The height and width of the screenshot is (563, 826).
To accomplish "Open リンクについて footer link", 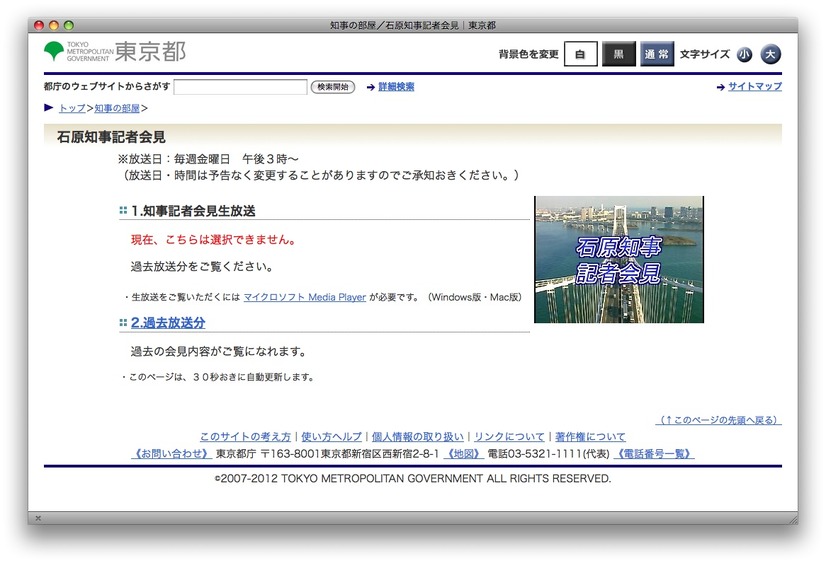I will 509,437.
